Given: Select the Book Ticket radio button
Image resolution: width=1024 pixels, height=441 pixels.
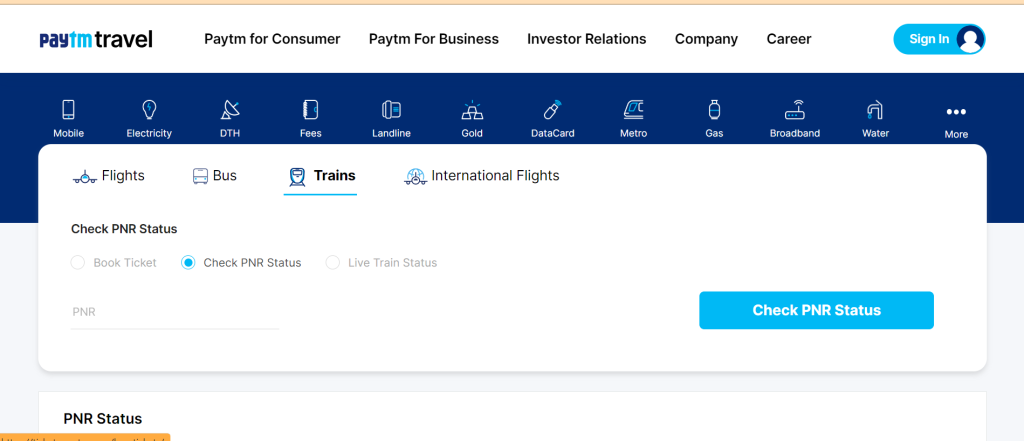Looking at the screenshot, I should [x=78, y=263].
